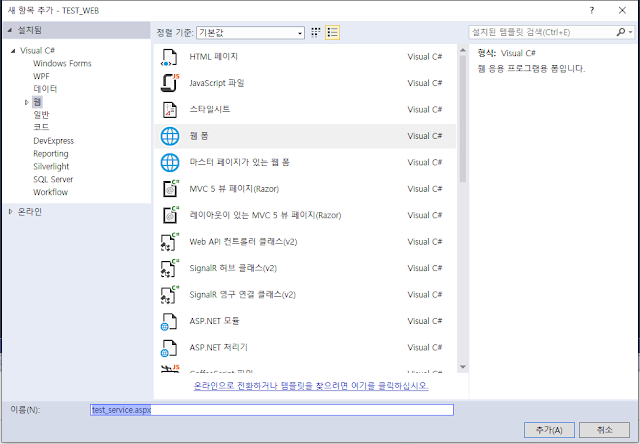Image resolution: width=640 pixels, height=444 pixels.
Task: Open the link to search templates online
Action: [x=311, y=386]
